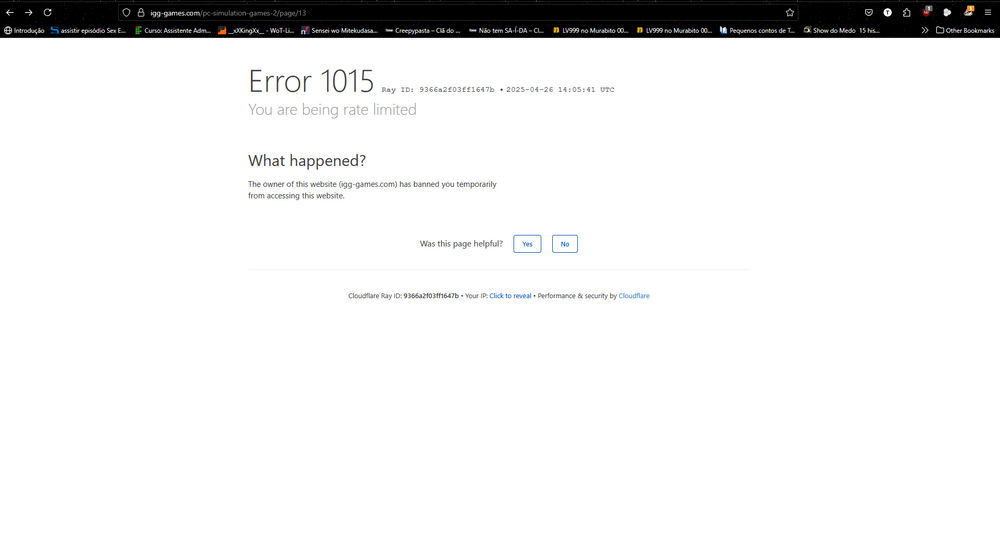Open the Other Bookmarks folder

tap(965, 30)
